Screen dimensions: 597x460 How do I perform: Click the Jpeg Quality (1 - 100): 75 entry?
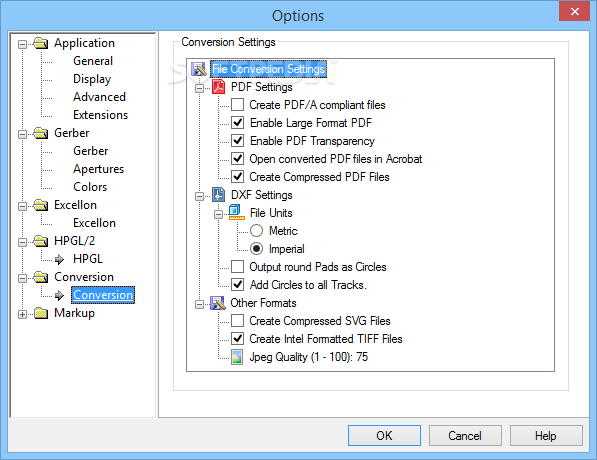tap(309, 357)
